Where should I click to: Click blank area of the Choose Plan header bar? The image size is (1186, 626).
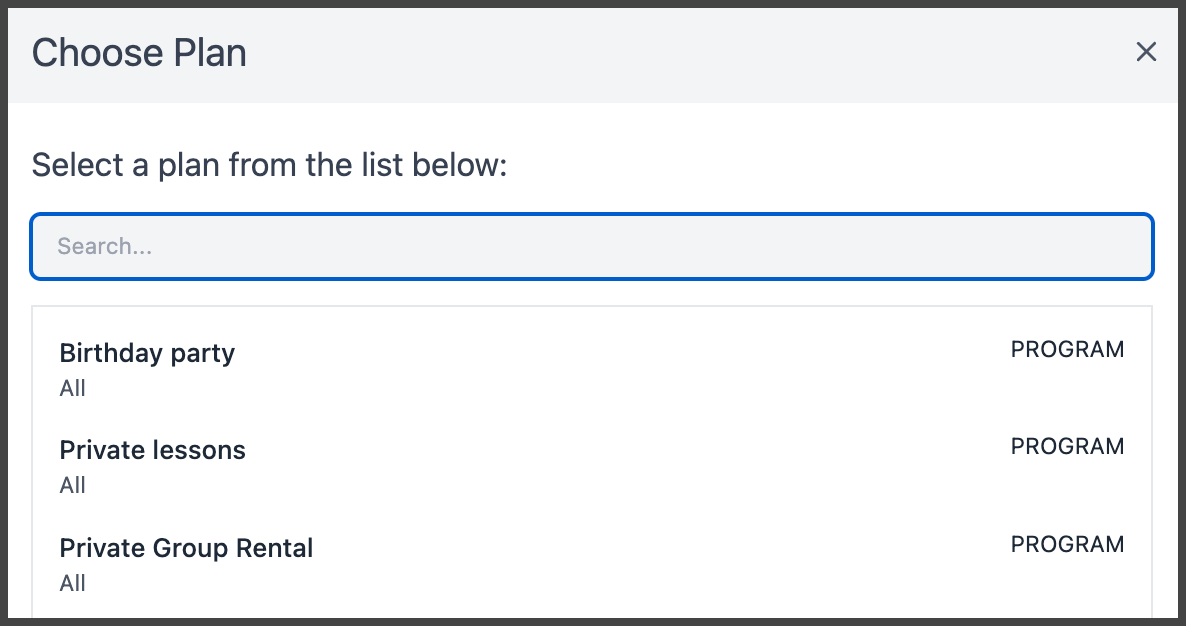681,53
